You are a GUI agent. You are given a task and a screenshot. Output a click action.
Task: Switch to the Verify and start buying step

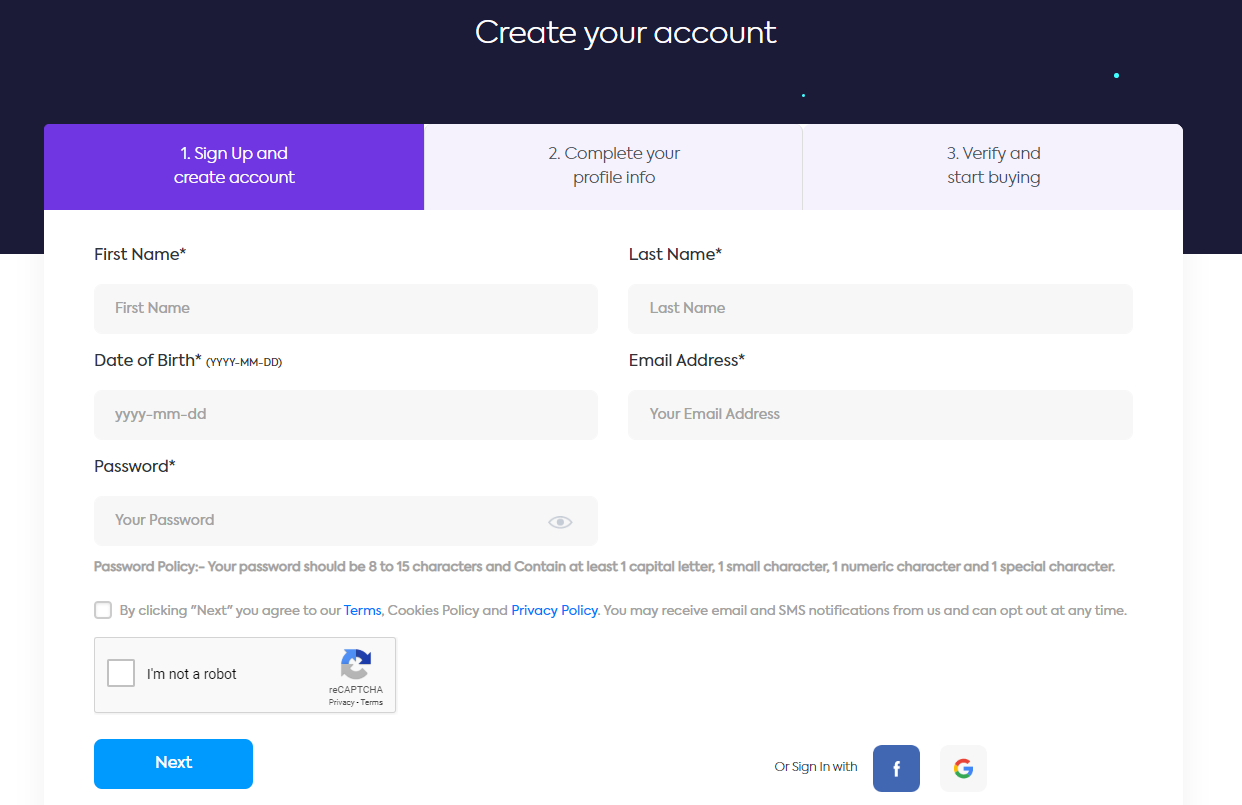[x=993, y=166]
